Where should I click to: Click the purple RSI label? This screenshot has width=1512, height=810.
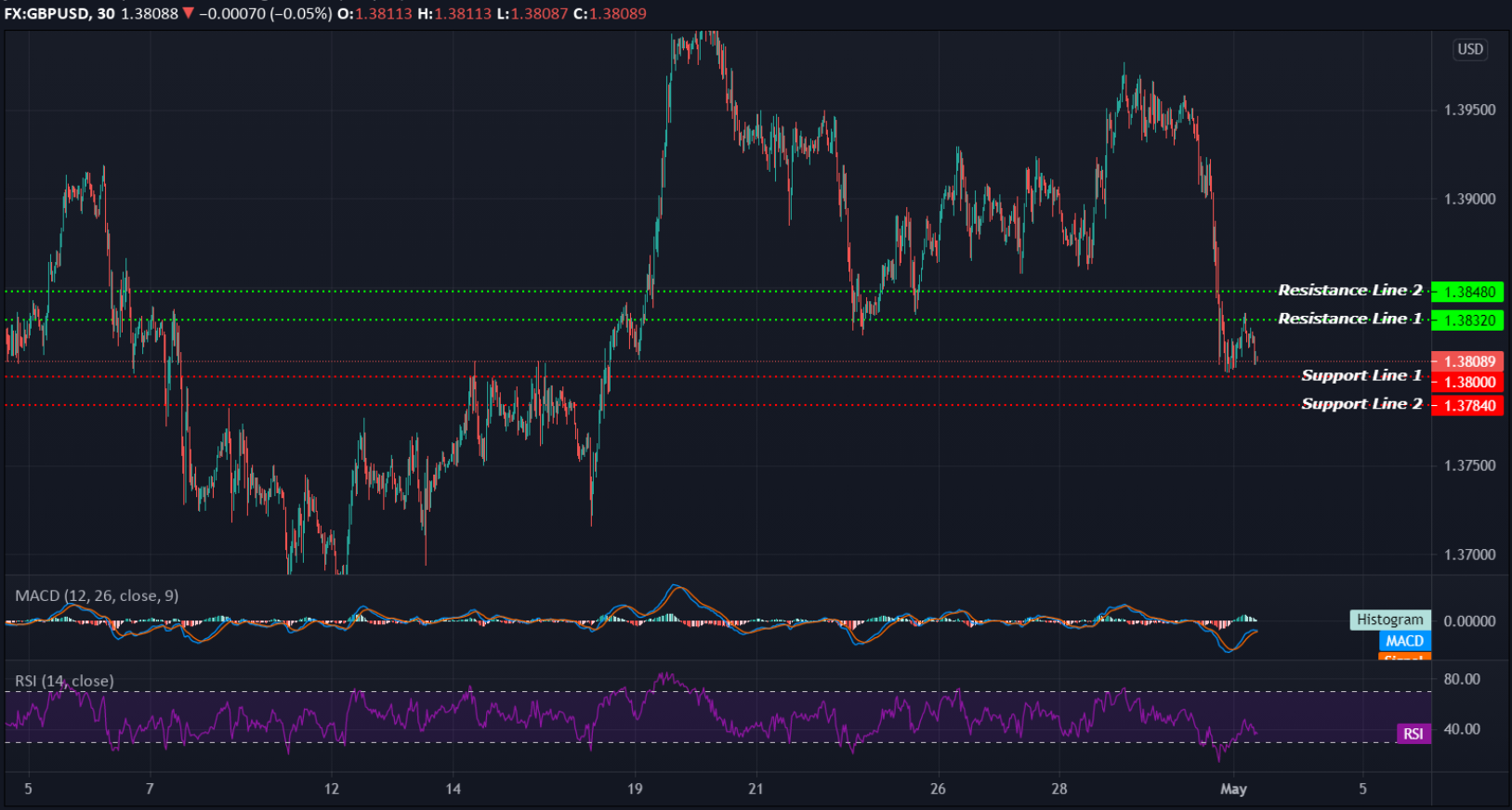point(1413,734)
